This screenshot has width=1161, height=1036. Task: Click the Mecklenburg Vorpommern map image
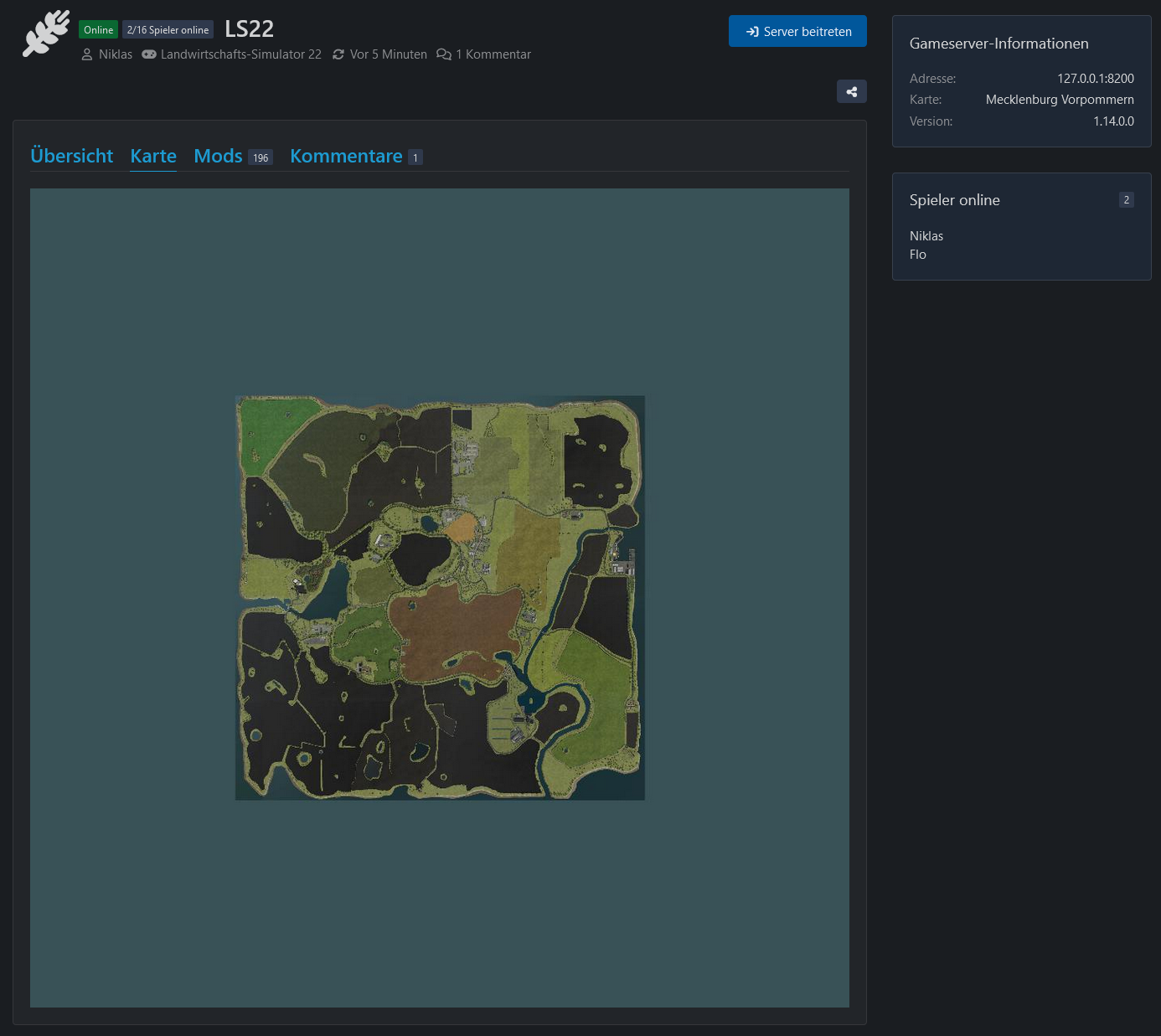(440, 597)
